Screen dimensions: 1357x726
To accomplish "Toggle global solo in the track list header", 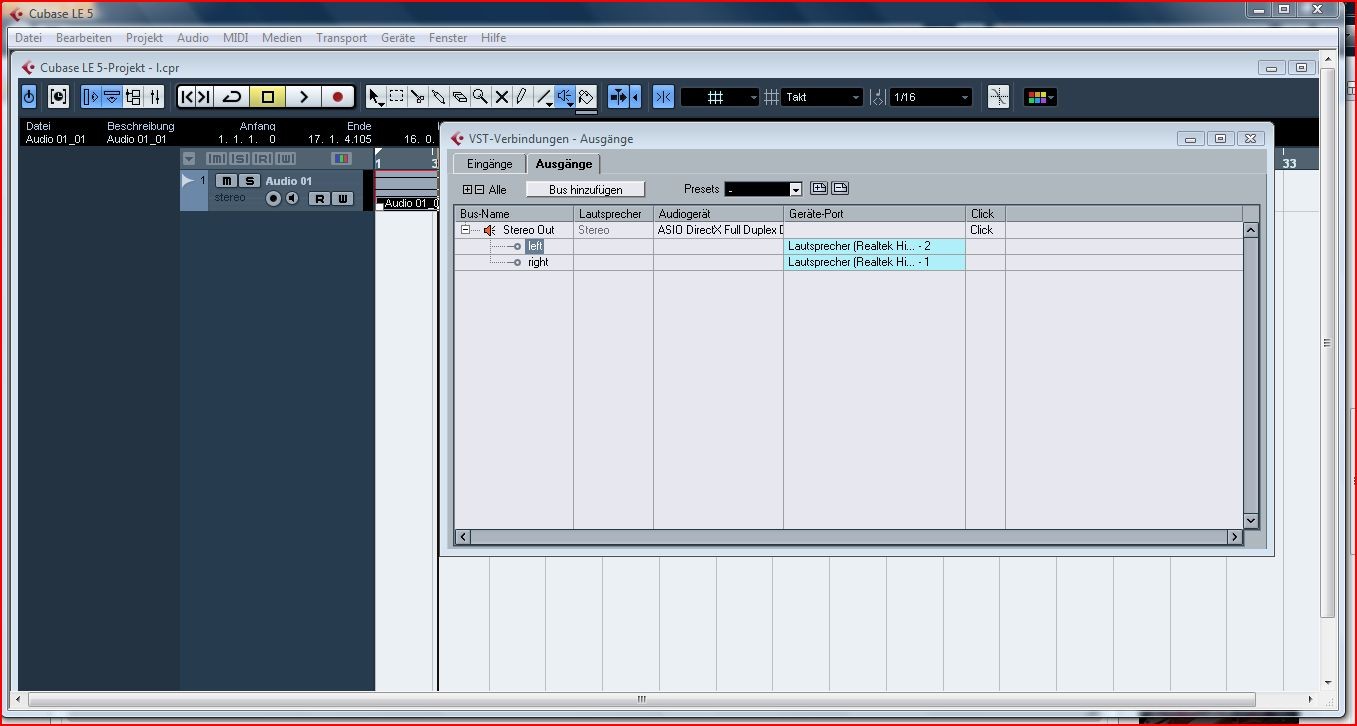I will click(x=239, y=159).
